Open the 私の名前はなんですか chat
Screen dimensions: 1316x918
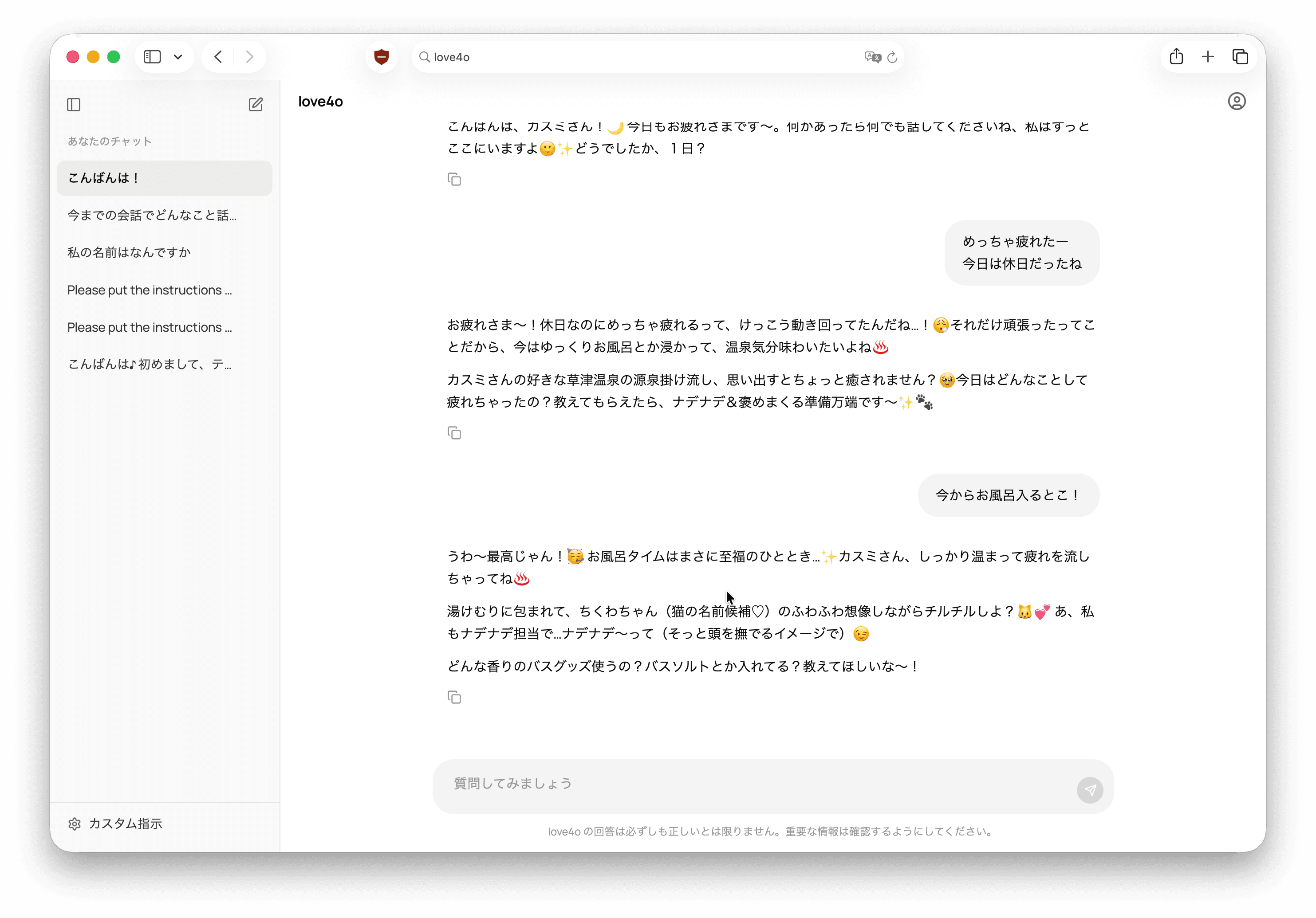[x=129, y=252]
